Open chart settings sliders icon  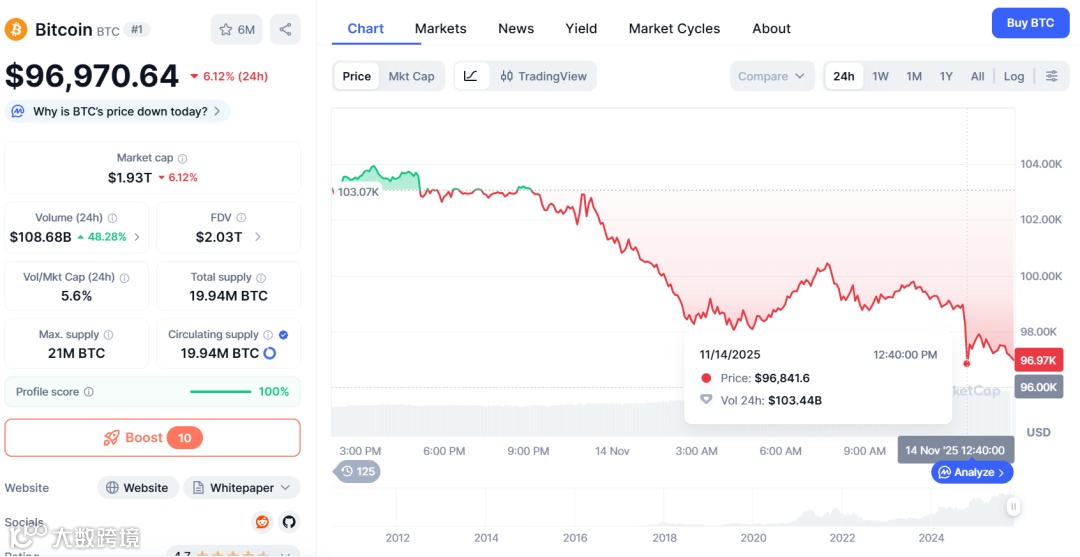[x=1051, y=76]
